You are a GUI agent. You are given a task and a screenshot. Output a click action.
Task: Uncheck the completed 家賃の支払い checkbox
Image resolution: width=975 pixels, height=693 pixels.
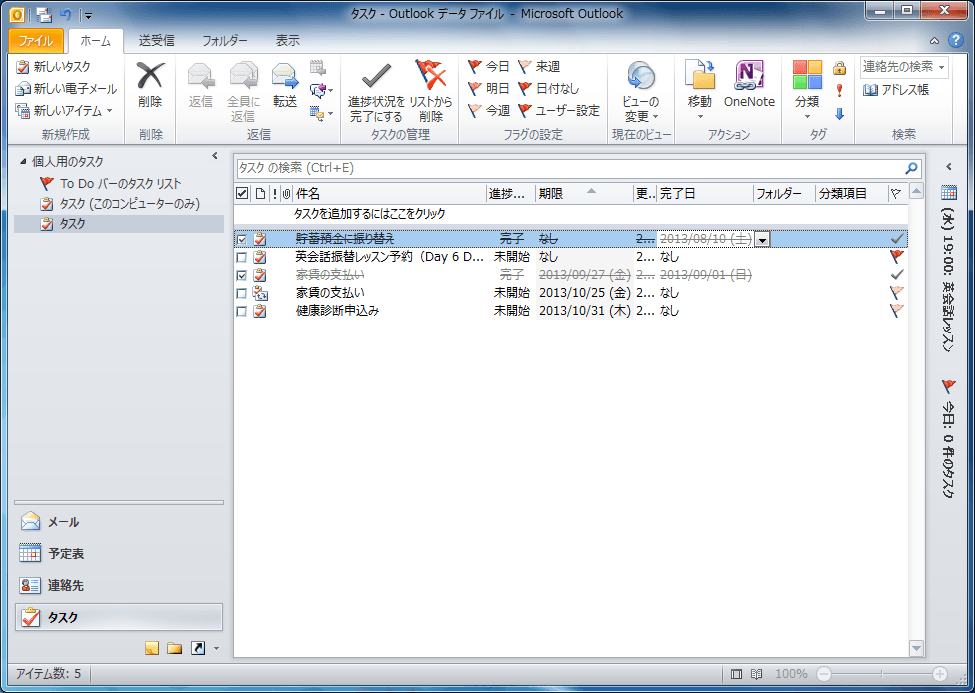[x=242, y=275]
